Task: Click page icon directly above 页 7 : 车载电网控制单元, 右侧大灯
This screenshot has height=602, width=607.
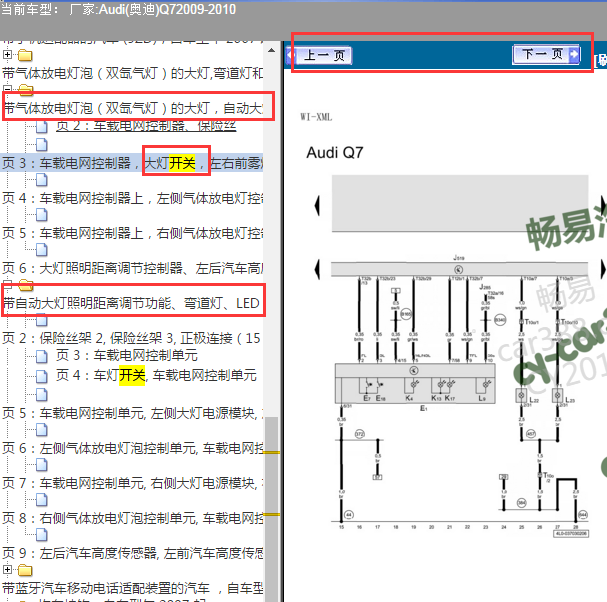Action: [42, 465]
